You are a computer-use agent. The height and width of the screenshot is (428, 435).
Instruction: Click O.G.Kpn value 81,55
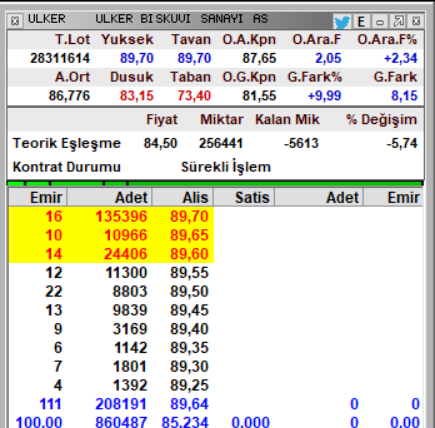tap(259, 96)
